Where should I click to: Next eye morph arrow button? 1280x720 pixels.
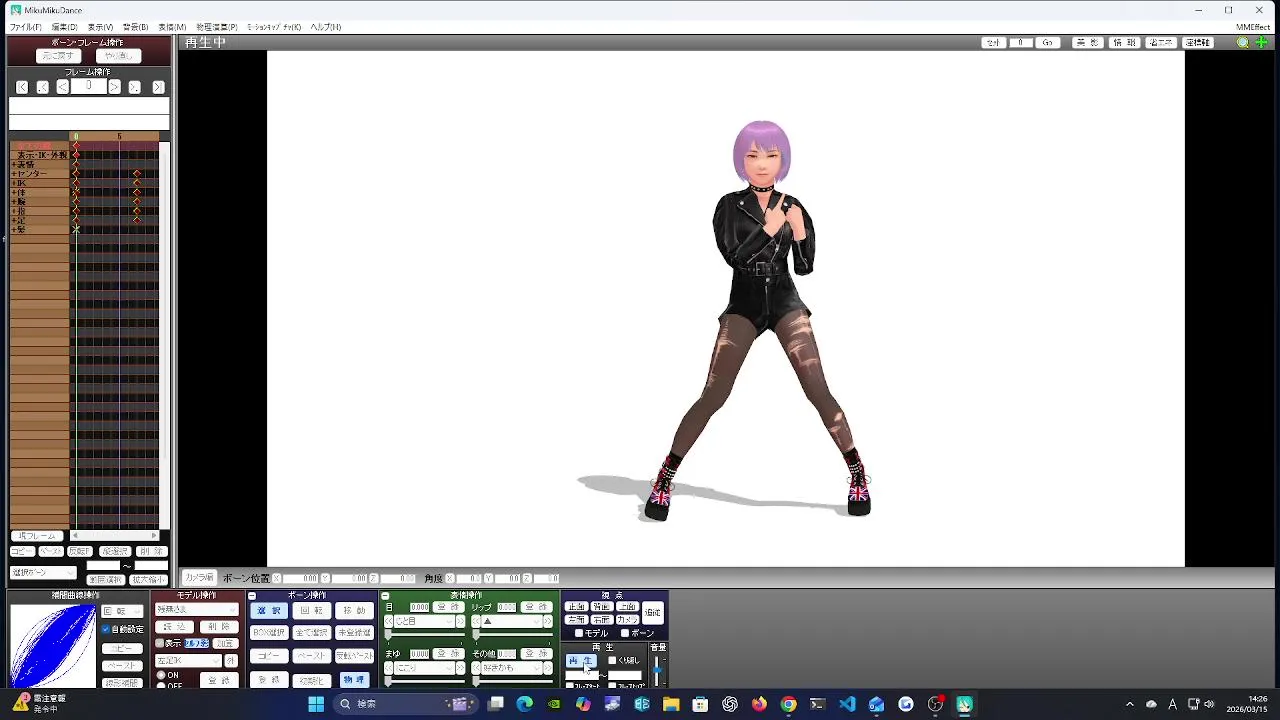point(460,621)
